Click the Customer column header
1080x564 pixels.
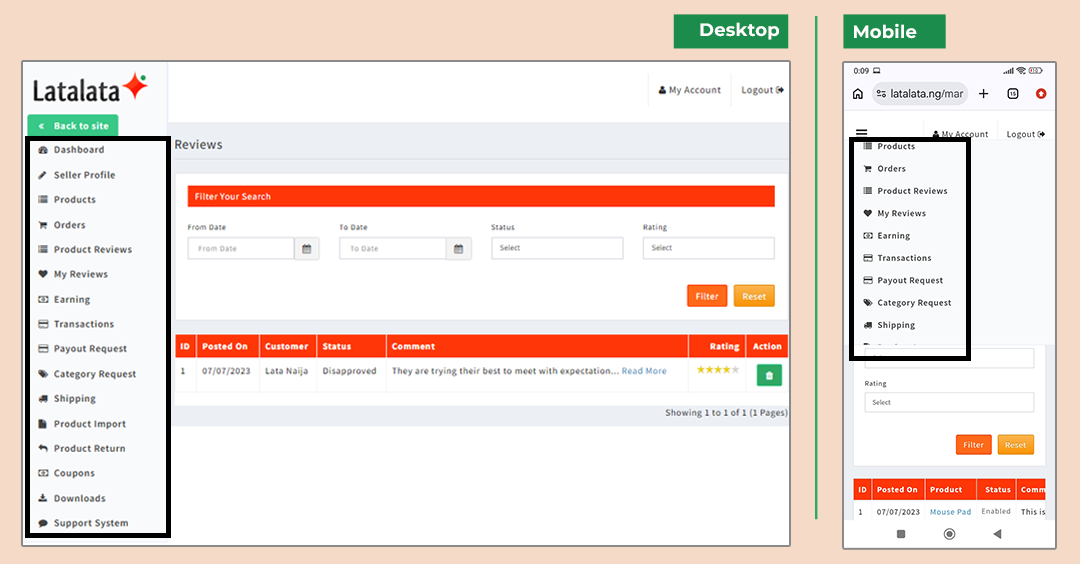point(287,346)
